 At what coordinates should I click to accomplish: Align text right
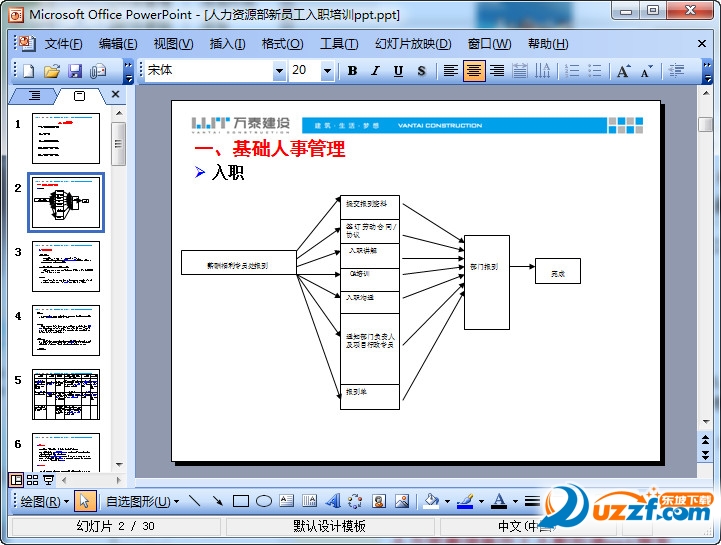[497, 71]
